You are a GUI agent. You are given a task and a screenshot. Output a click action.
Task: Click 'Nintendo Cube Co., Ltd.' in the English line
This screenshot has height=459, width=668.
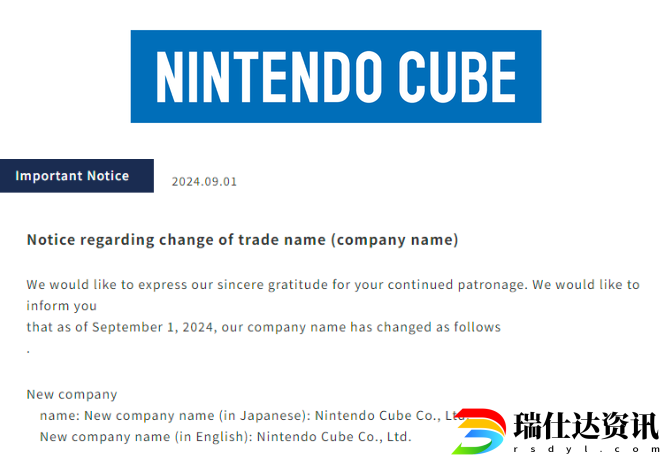point(334,436)
